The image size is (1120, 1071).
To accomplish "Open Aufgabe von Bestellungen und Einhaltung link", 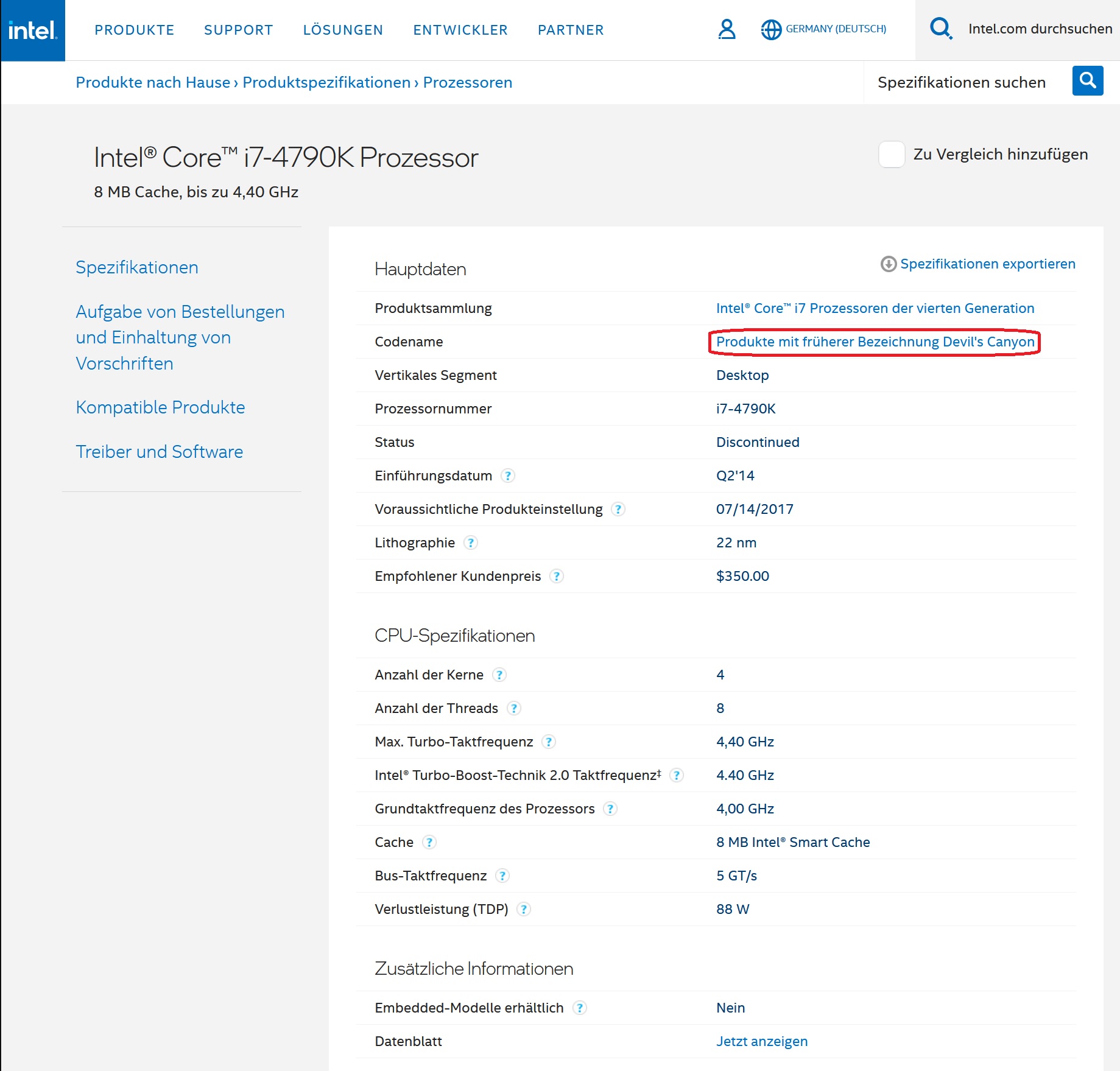I will [180, 337].
